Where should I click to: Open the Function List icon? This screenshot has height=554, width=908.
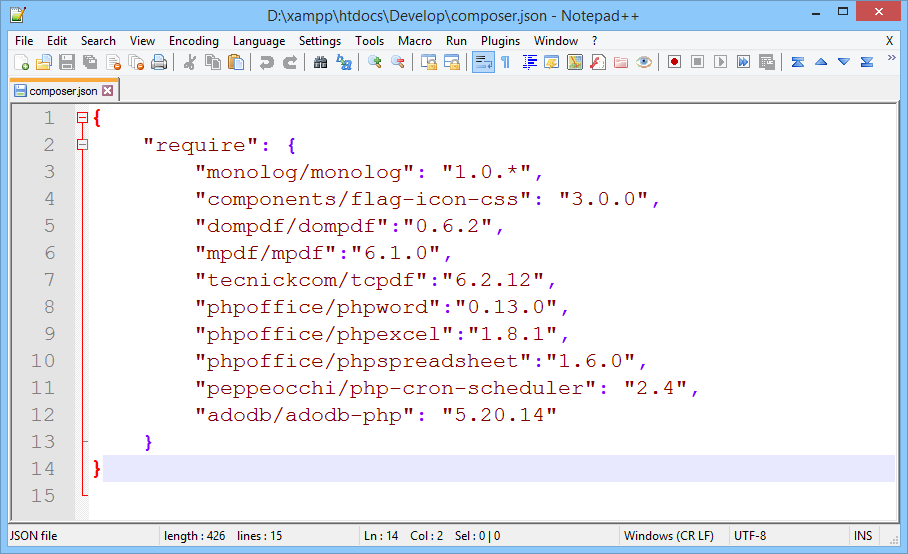598,62
